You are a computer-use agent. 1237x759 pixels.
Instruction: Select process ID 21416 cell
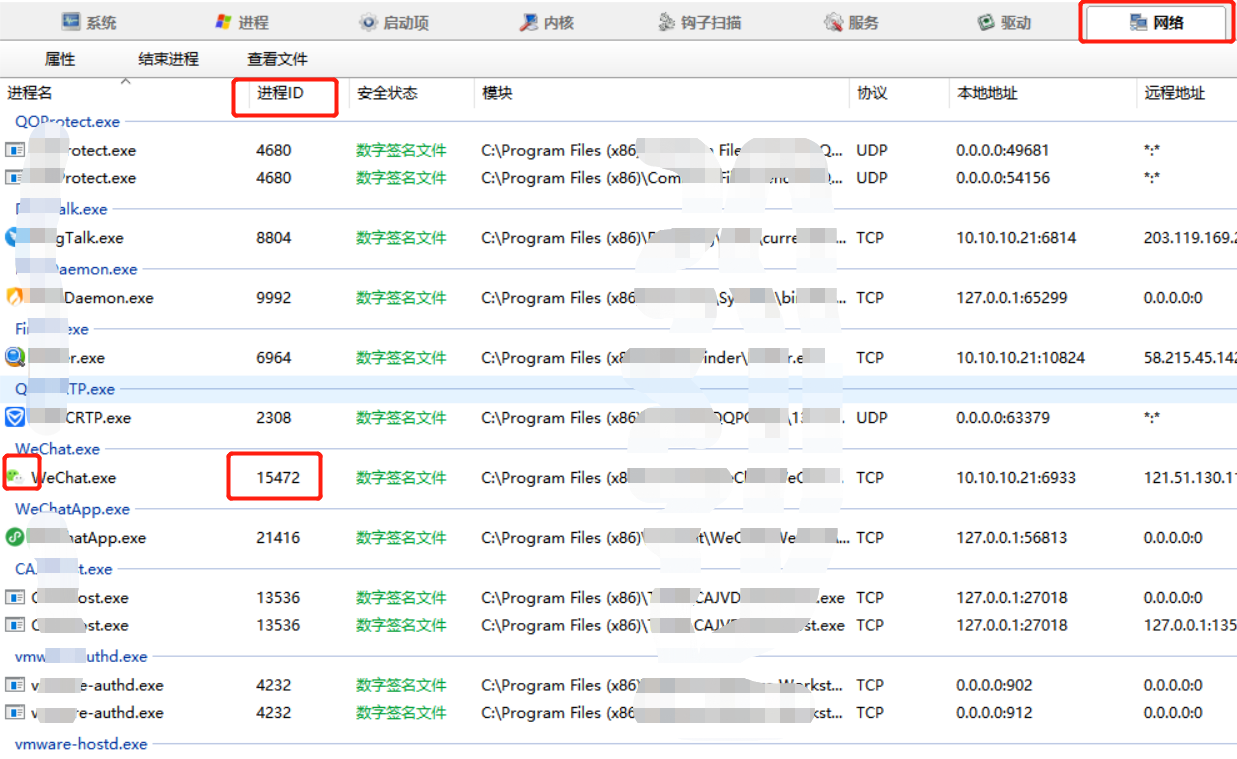click(278, 537)
